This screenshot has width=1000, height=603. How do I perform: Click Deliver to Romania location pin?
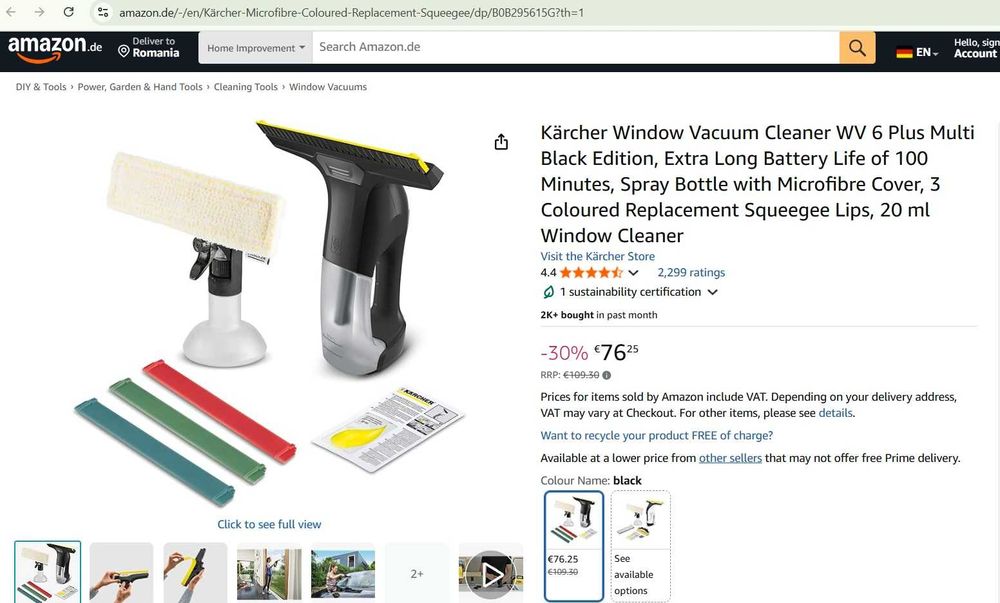tap(124, 52)
